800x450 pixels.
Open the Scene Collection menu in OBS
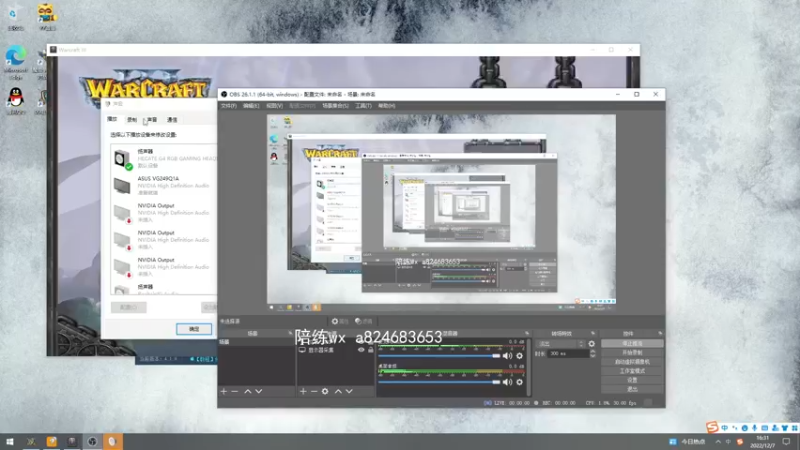point(335,106)
